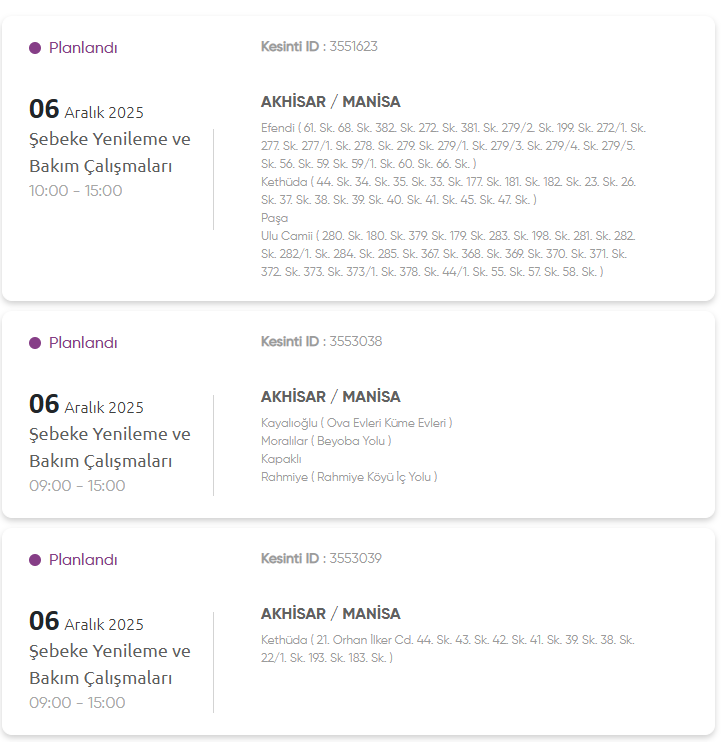Click the purple status dot for outage 3553038
The width and height of the screenshot is (721, 742).
click(x=35, y=343)
